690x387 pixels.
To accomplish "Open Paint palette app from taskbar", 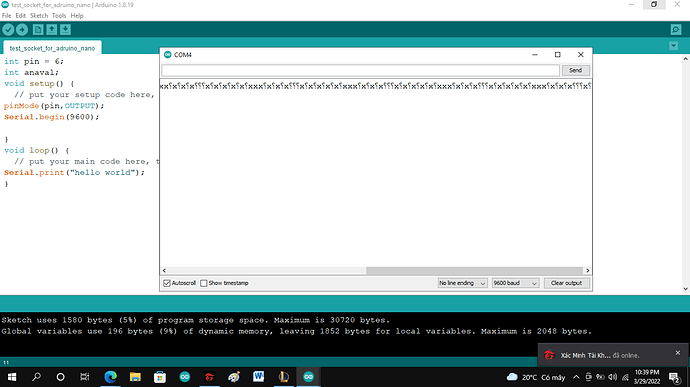I will coord(234,377).
